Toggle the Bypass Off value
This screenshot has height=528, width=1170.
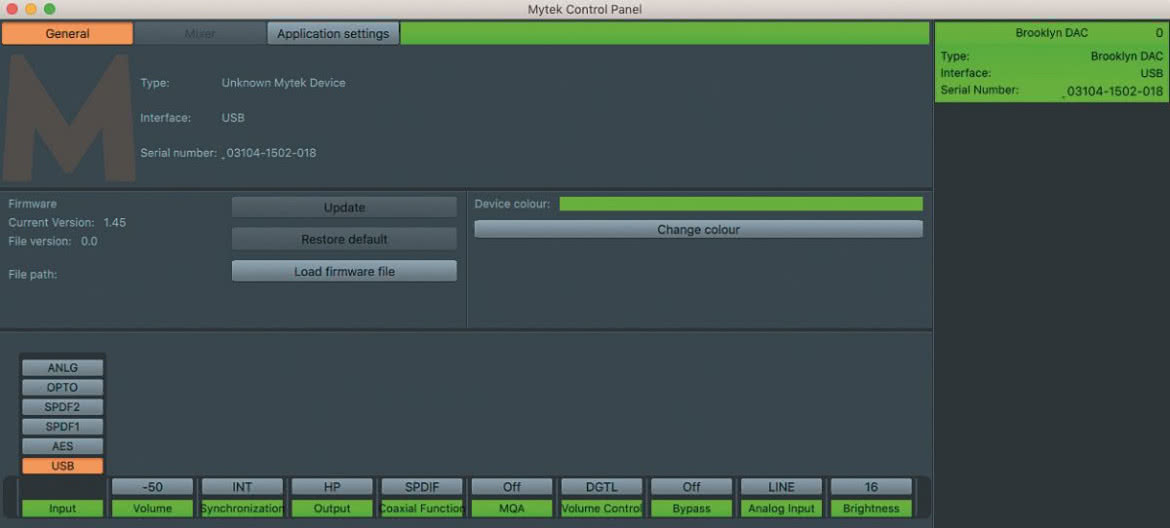691,487
